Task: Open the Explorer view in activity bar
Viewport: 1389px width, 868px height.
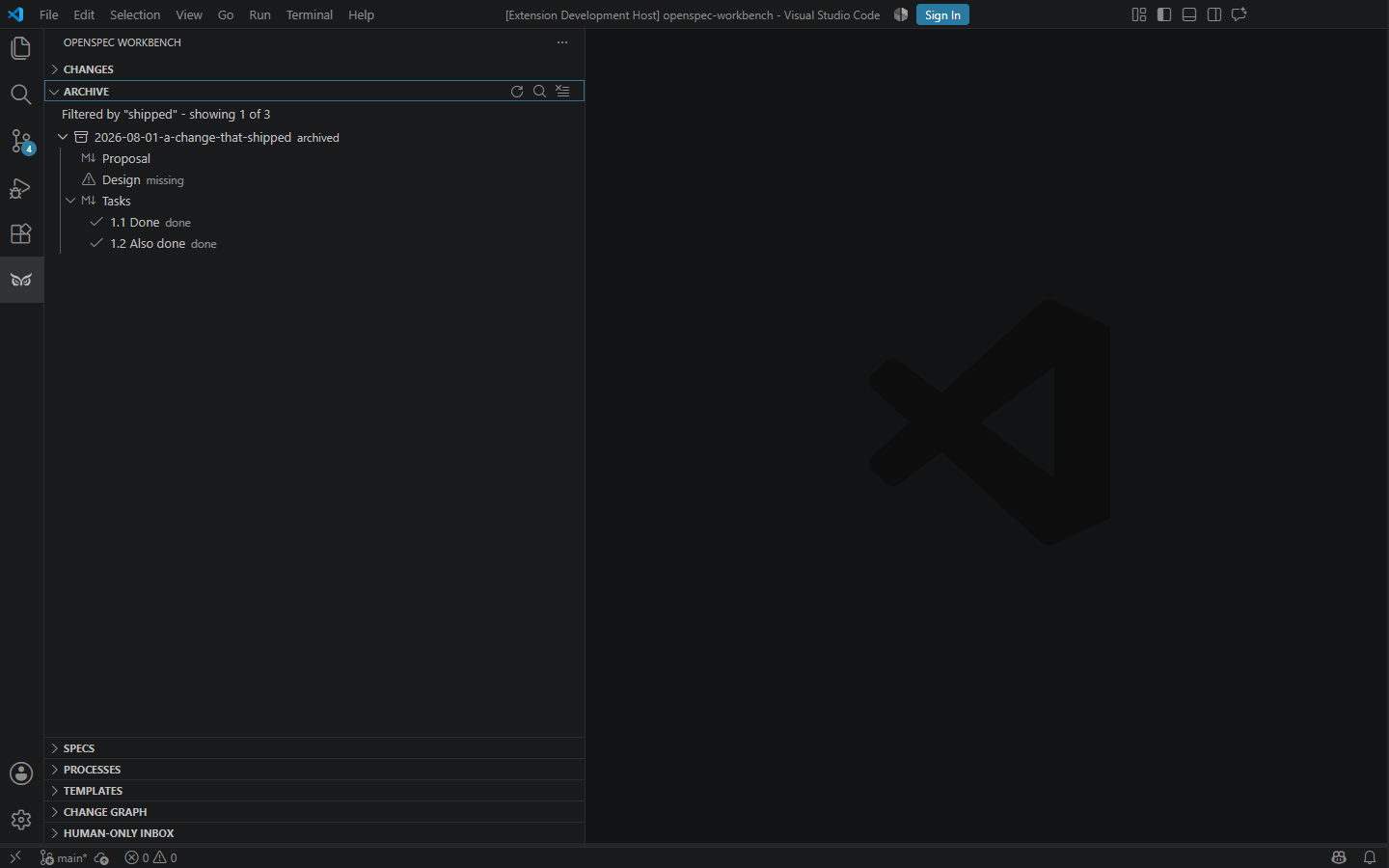Action: 21,48
